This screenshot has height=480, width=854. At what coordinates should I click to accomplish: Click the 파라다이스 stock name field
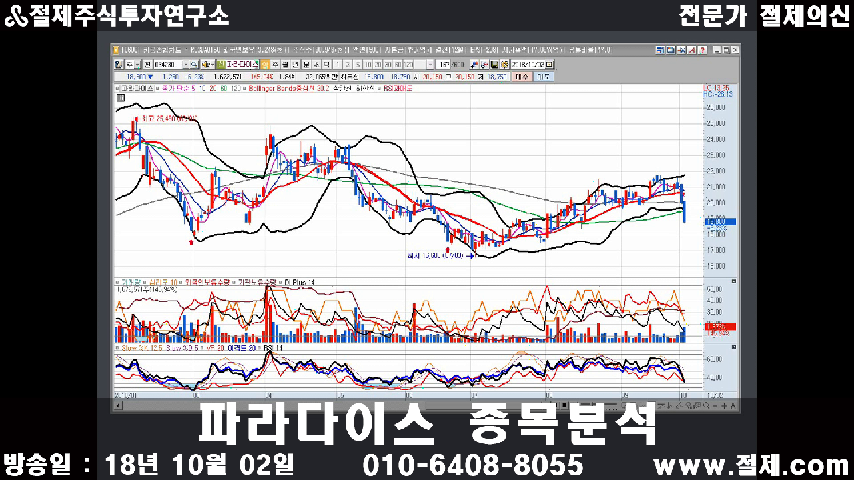(242, 64)
